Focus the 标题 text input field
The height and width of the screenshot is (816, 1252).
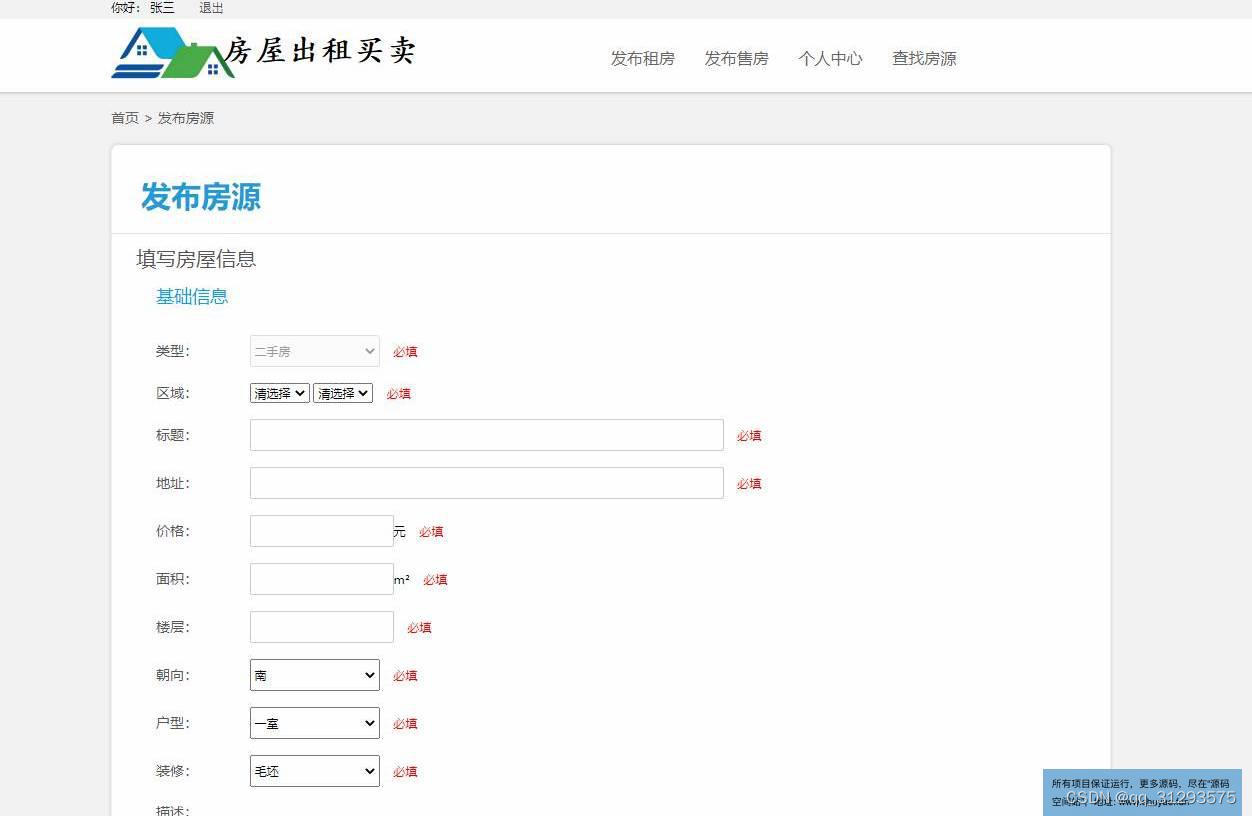tap(486, 435)
